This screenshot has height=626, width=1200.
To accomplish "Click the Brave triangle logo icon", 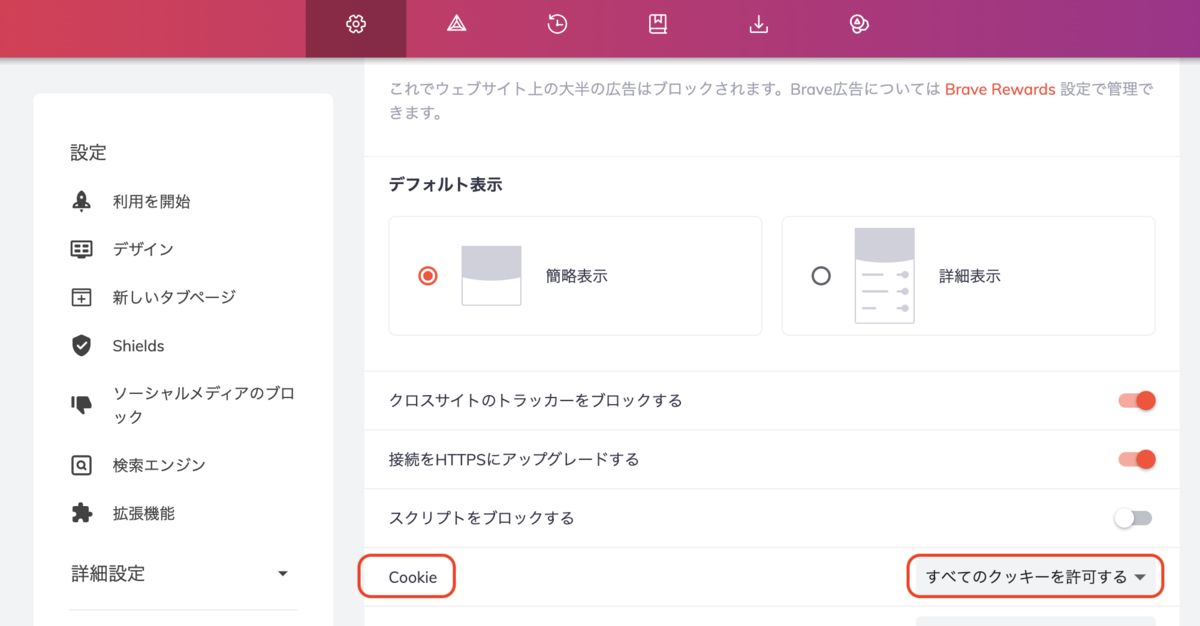I will (456, 23).
